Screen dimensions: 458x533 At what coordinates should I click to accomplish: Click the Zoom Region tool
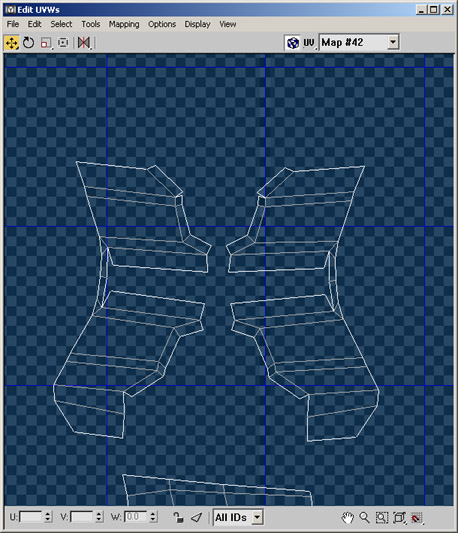point(382,518)
